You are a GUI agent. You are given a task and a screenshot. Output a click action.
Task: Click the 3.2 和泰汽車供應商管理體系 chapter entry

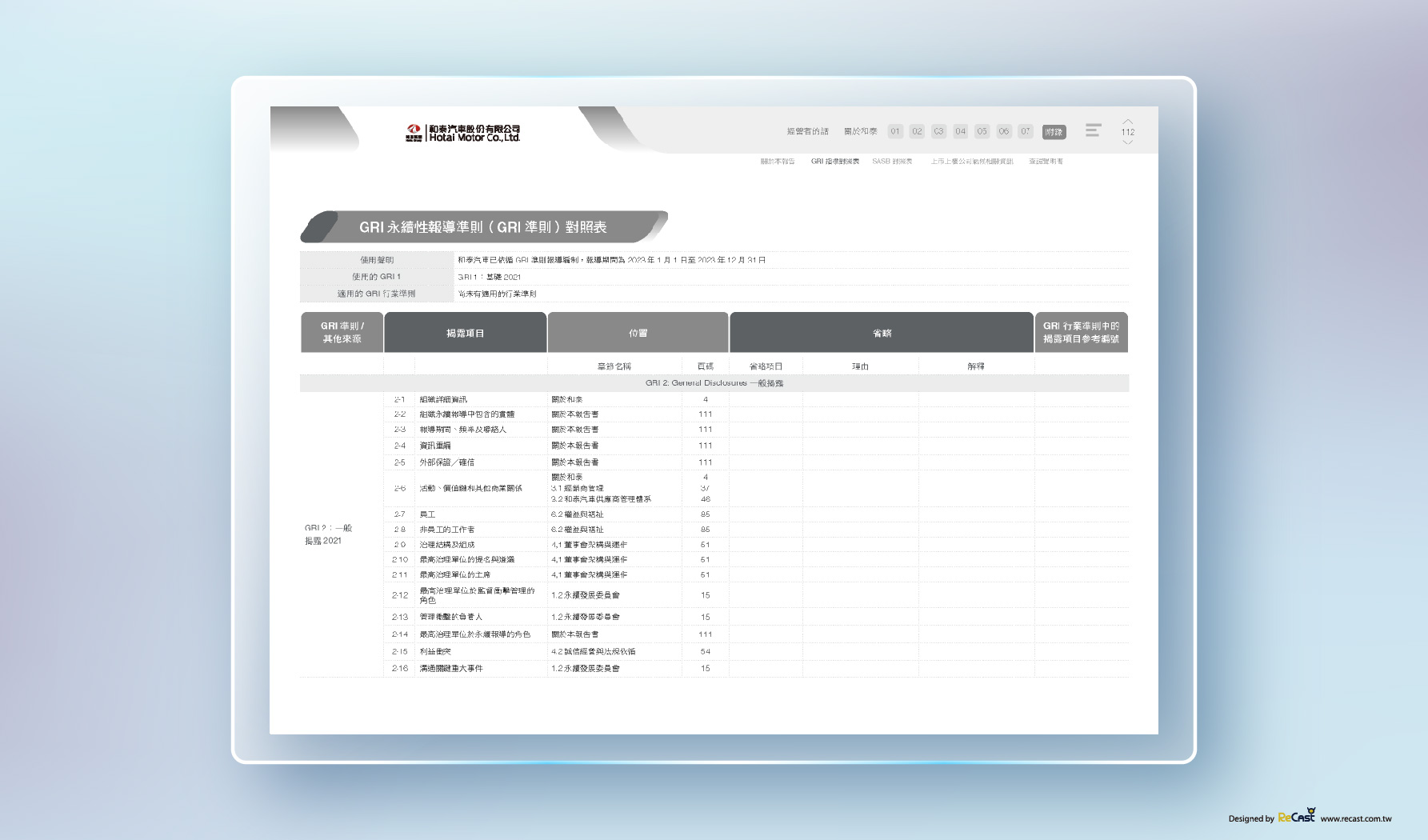click(x=601, y=499)
